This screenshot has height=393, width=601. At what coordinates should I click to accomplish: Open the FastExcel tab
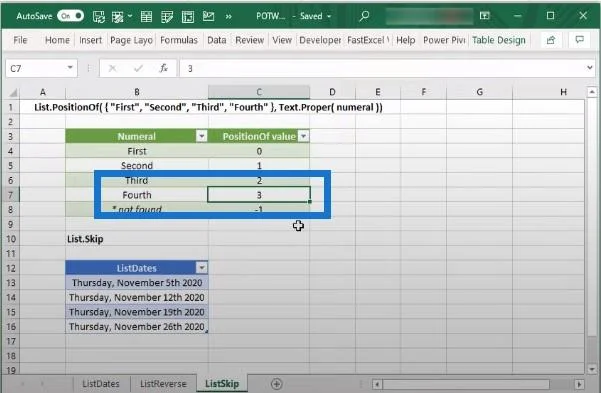point(368,40)
